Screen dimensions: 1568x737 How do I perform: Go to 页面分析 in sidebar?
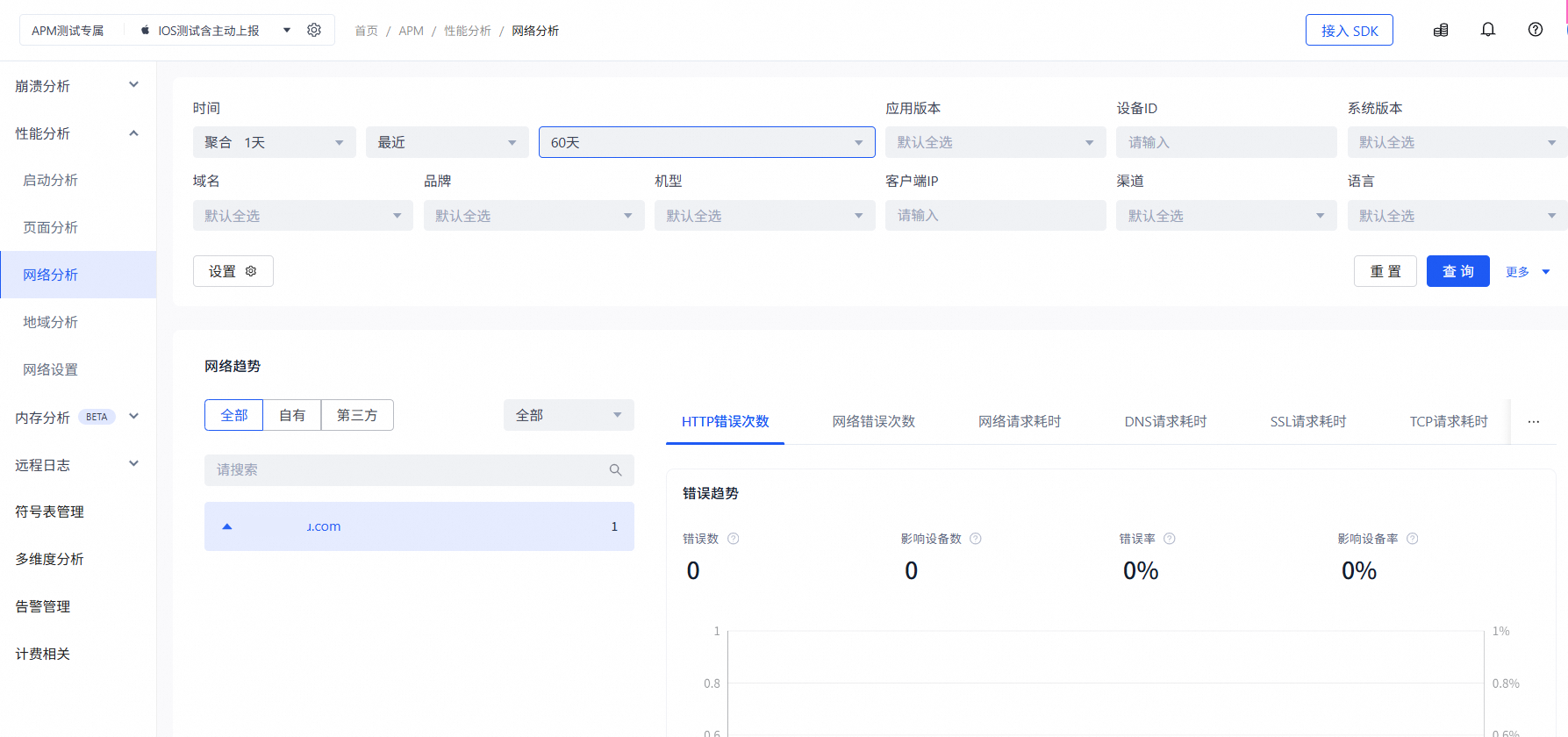78,227
